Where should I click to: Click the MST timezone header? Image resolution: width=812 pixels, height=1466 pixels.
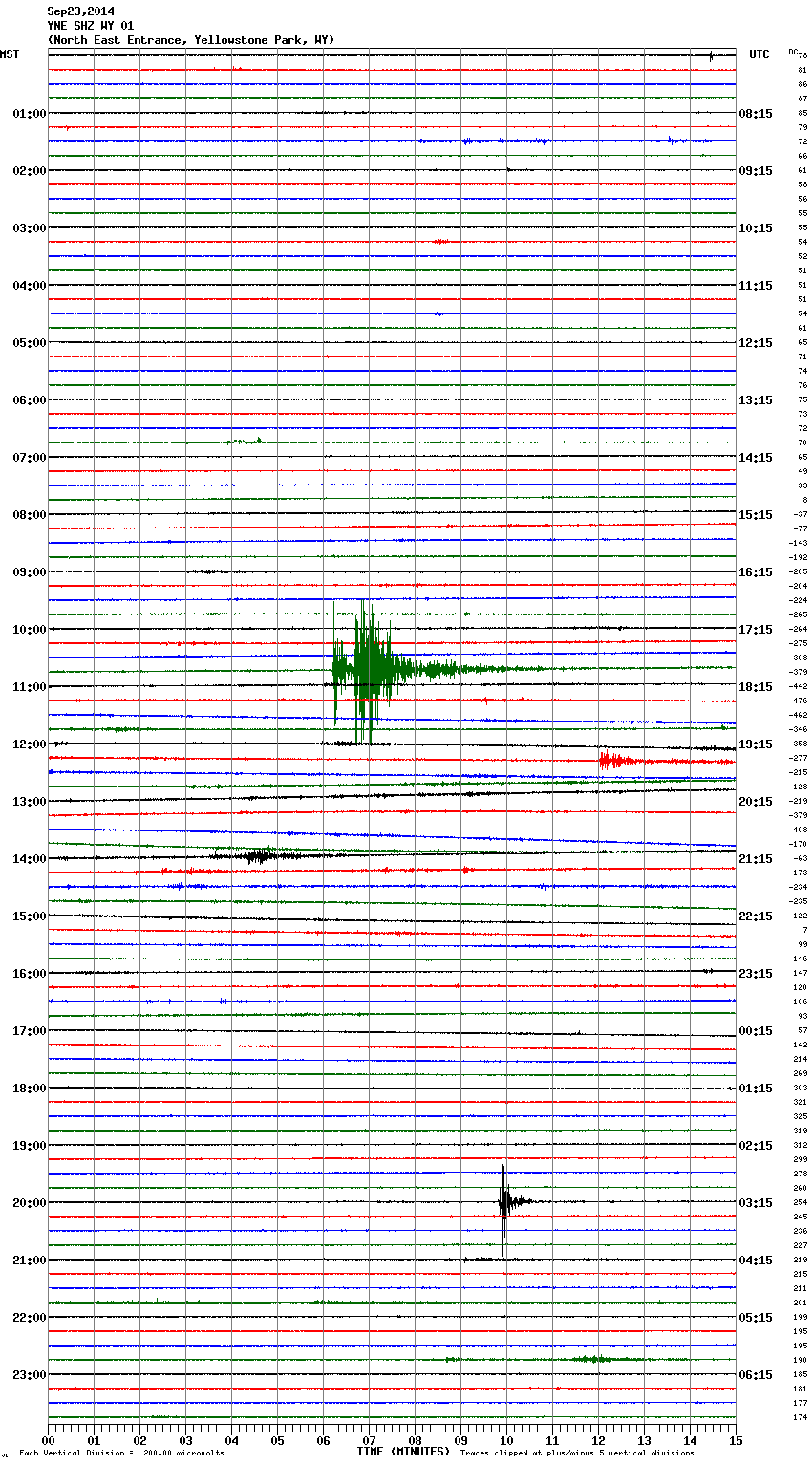point(10,54)
